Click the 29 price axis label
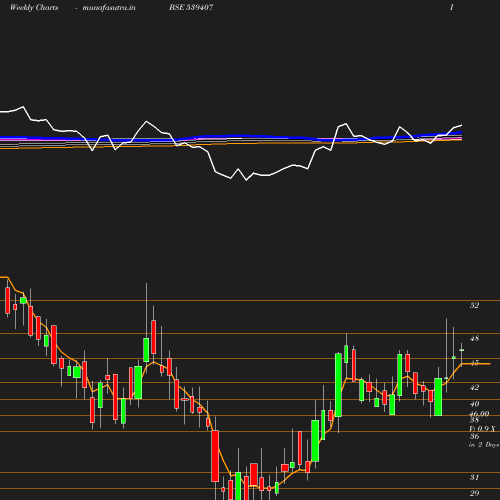Viewport: 500px width, 500px height. point(474,493)
